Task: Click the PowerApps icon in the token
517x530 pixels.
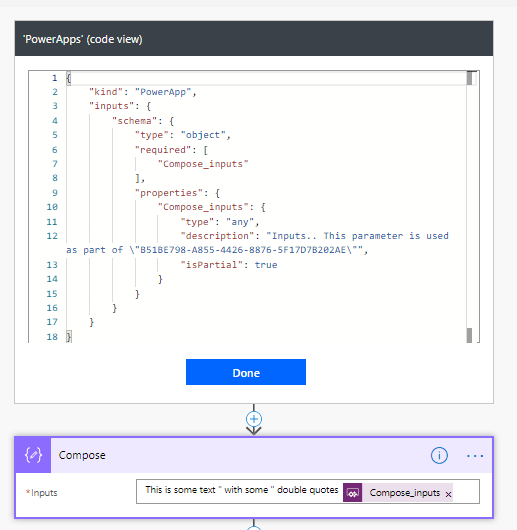Action: (352, 492)
